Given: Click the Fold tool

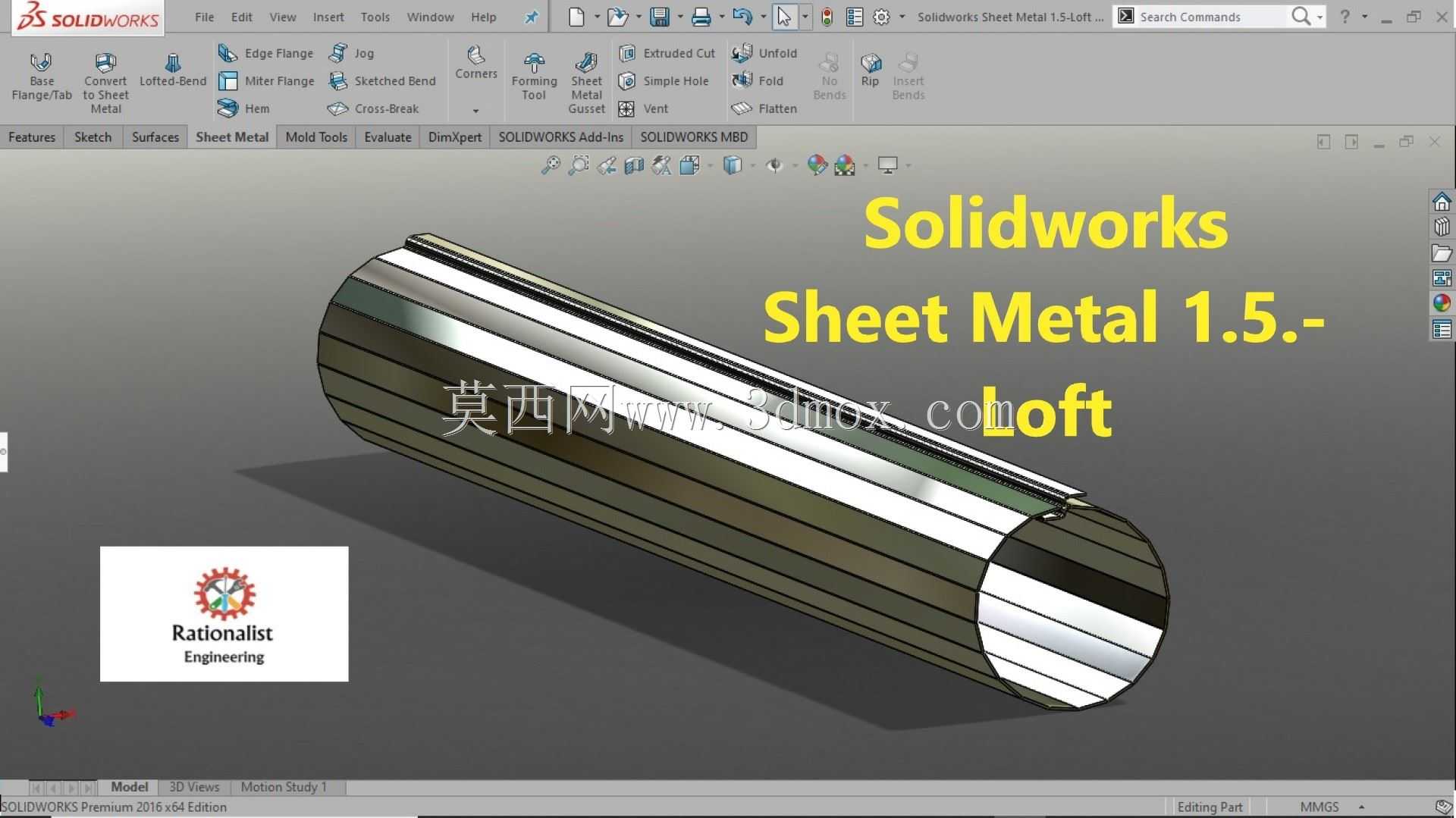Looking at the screenshot, I should click(x=757, y=81).
